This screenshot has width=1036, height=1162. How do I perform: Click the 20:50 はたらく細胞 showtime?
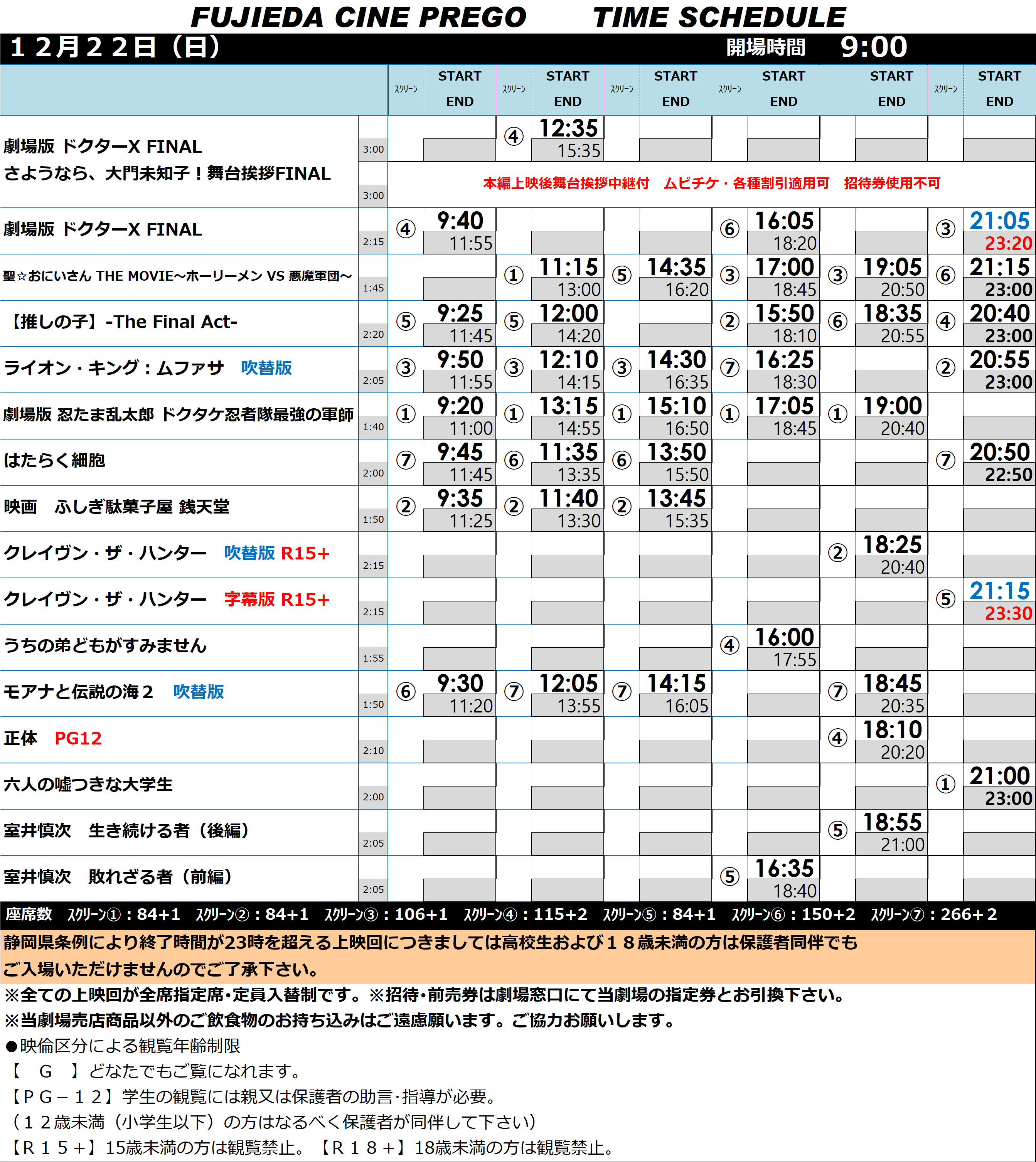coord(1000,452)
